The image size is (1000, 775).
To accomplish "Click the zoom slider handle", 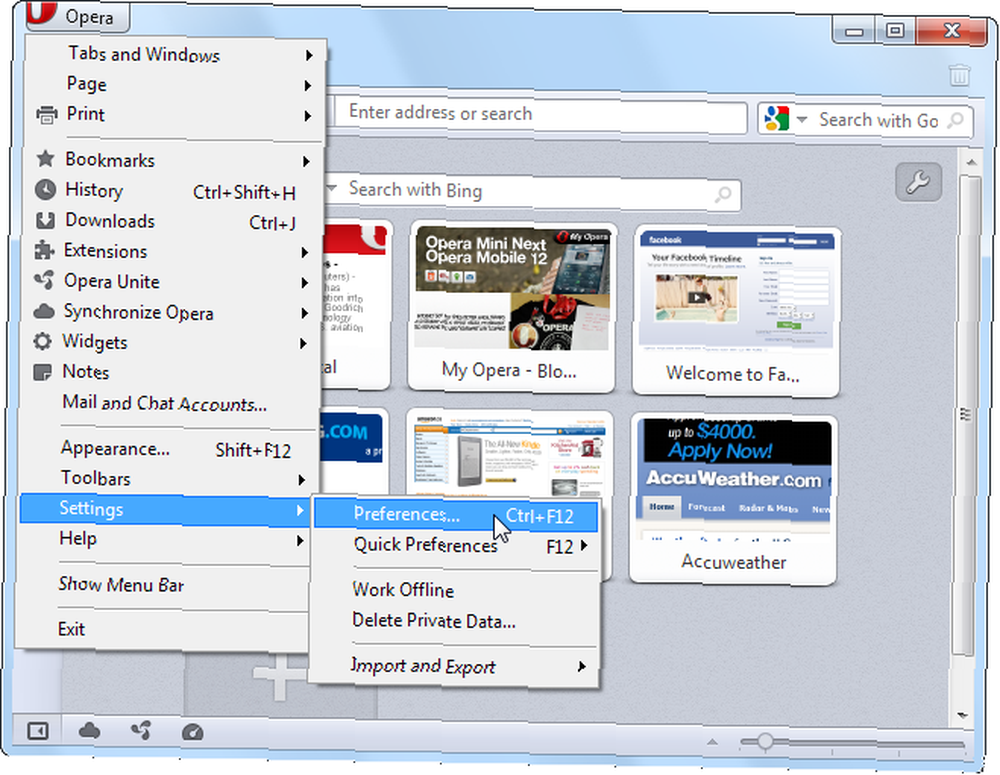I will coord(765,741).
